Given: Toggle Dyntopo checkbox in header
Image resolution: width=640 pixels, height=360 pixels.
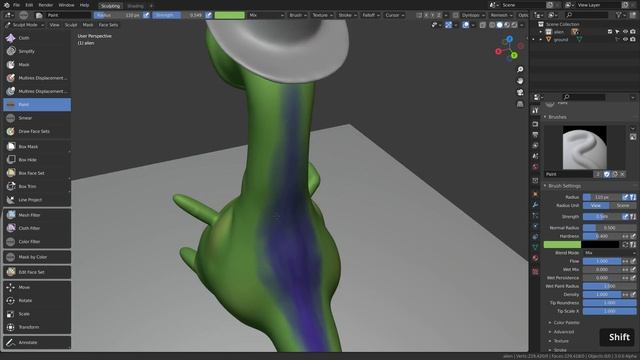Looking at the screenshot, I should [456, 15].
